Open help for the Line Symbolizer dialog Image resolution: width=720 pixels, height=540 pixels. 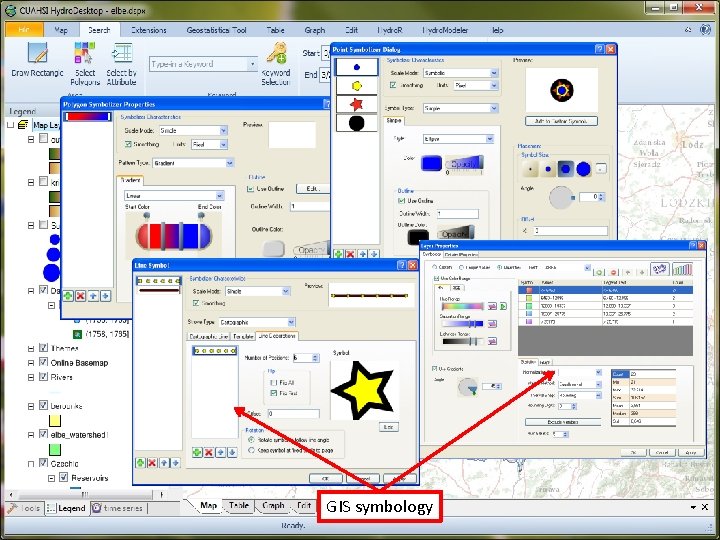click(401, 265)
